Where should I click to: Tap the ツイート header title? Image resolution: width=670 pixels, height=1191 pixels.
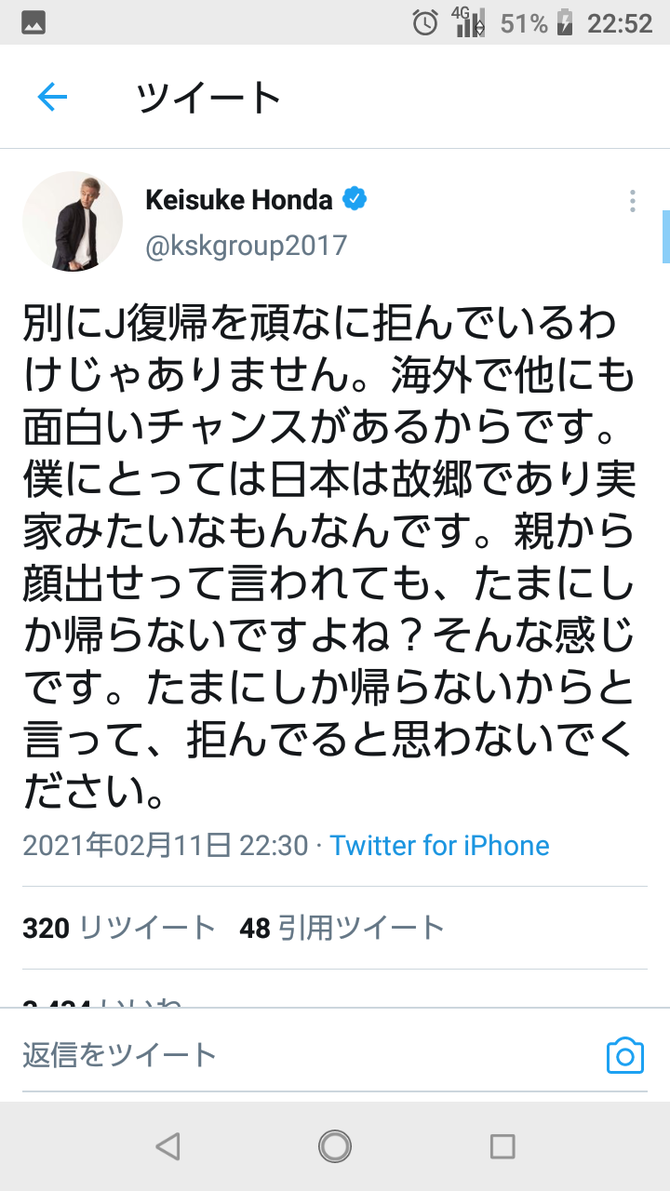click(x=209, y=97)
